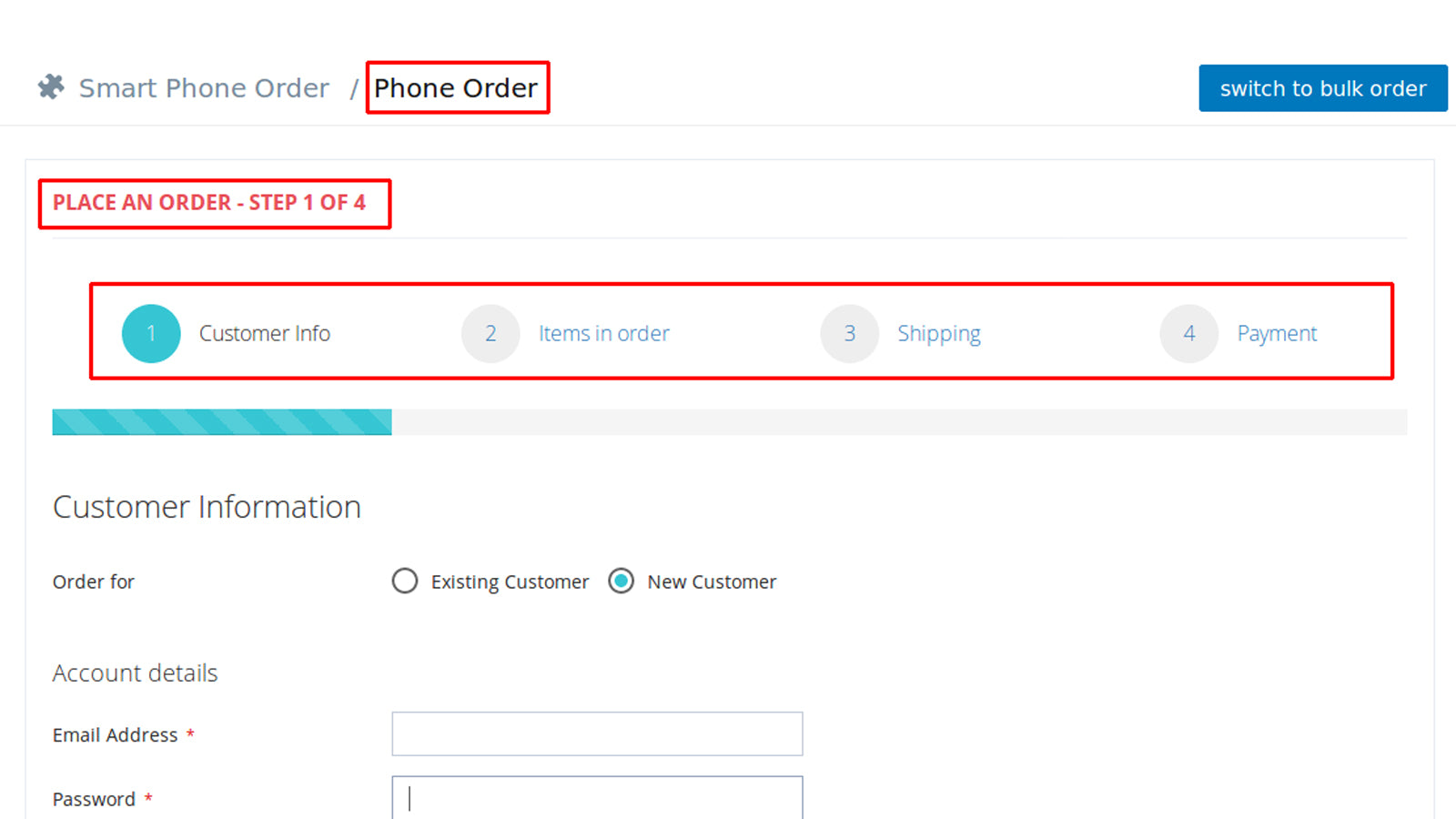Toggle order type back to New Customer

[622, 581]
